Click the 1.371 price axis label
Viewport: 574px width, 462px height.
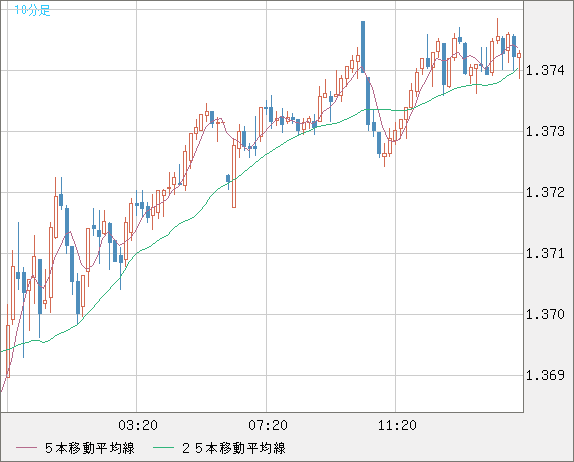[545, 253]
